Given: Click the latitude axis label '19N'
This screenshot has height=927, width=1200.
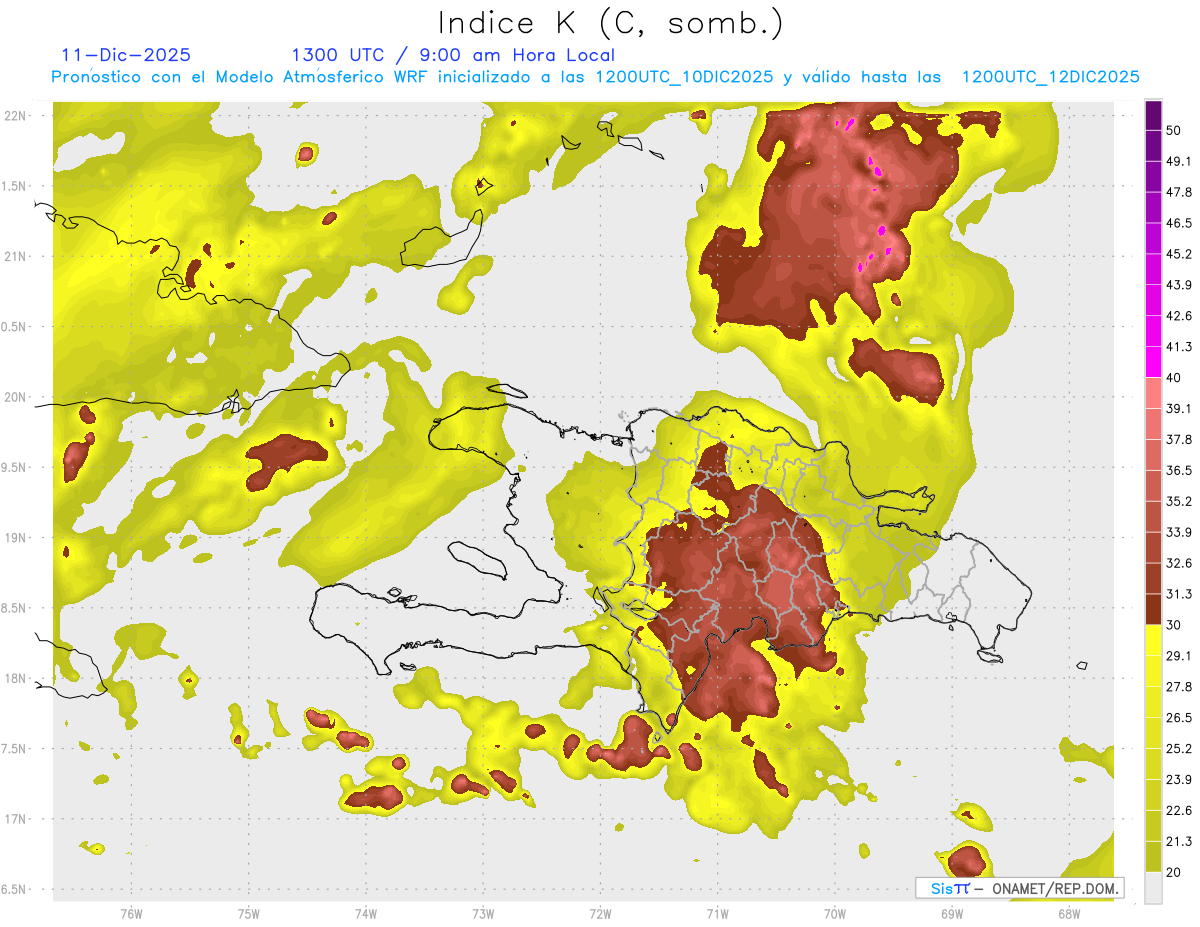Looking at the screenshot, I should [15, 537].
